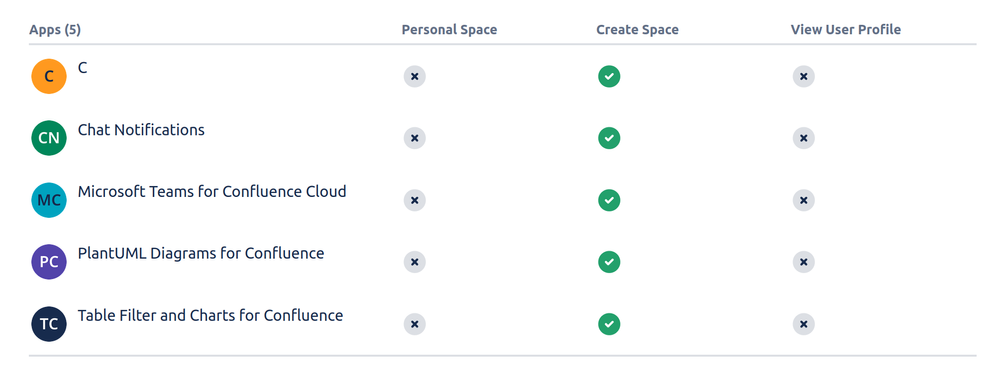
Task: Click the green CN avatar icon
Action: pyautogui.click(x=49, y=138)
